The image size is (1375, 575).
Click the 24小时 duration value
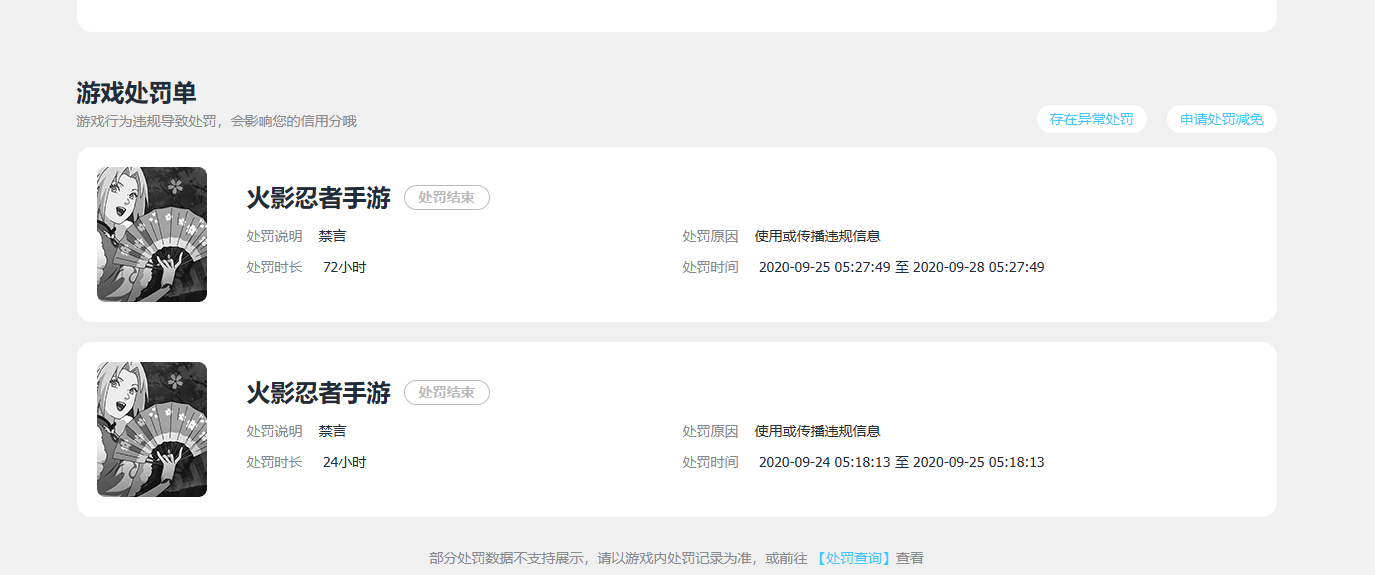coord(345,462)
